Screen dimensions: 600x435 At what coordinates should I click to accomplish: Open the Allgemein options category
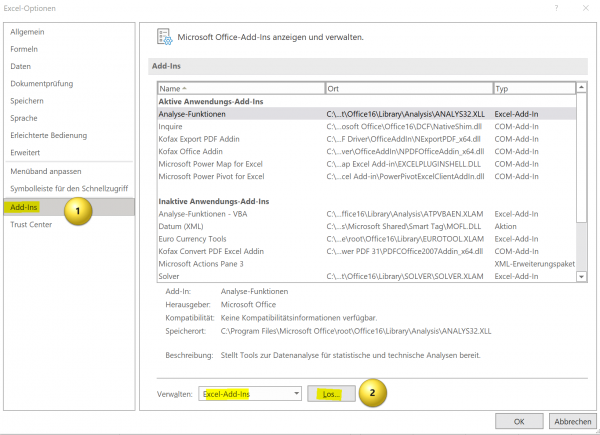[x=27, y=32]
